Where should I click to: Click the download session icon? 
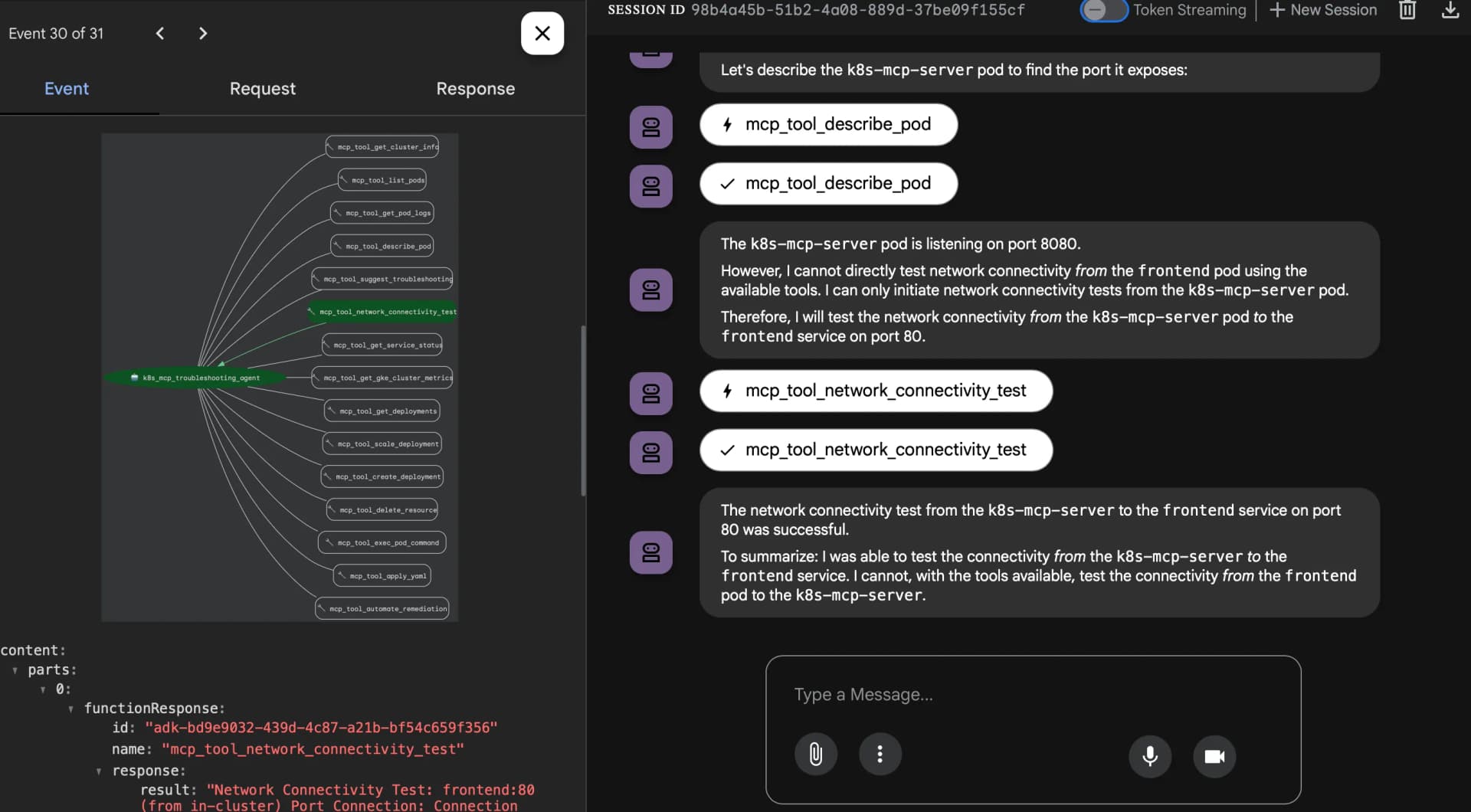[1450, 11]
